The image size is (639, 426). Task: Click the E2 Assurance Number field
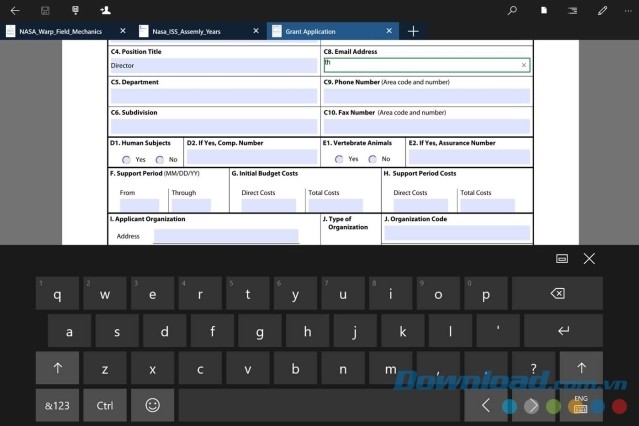pyautogui.click(x=469, y=157)
